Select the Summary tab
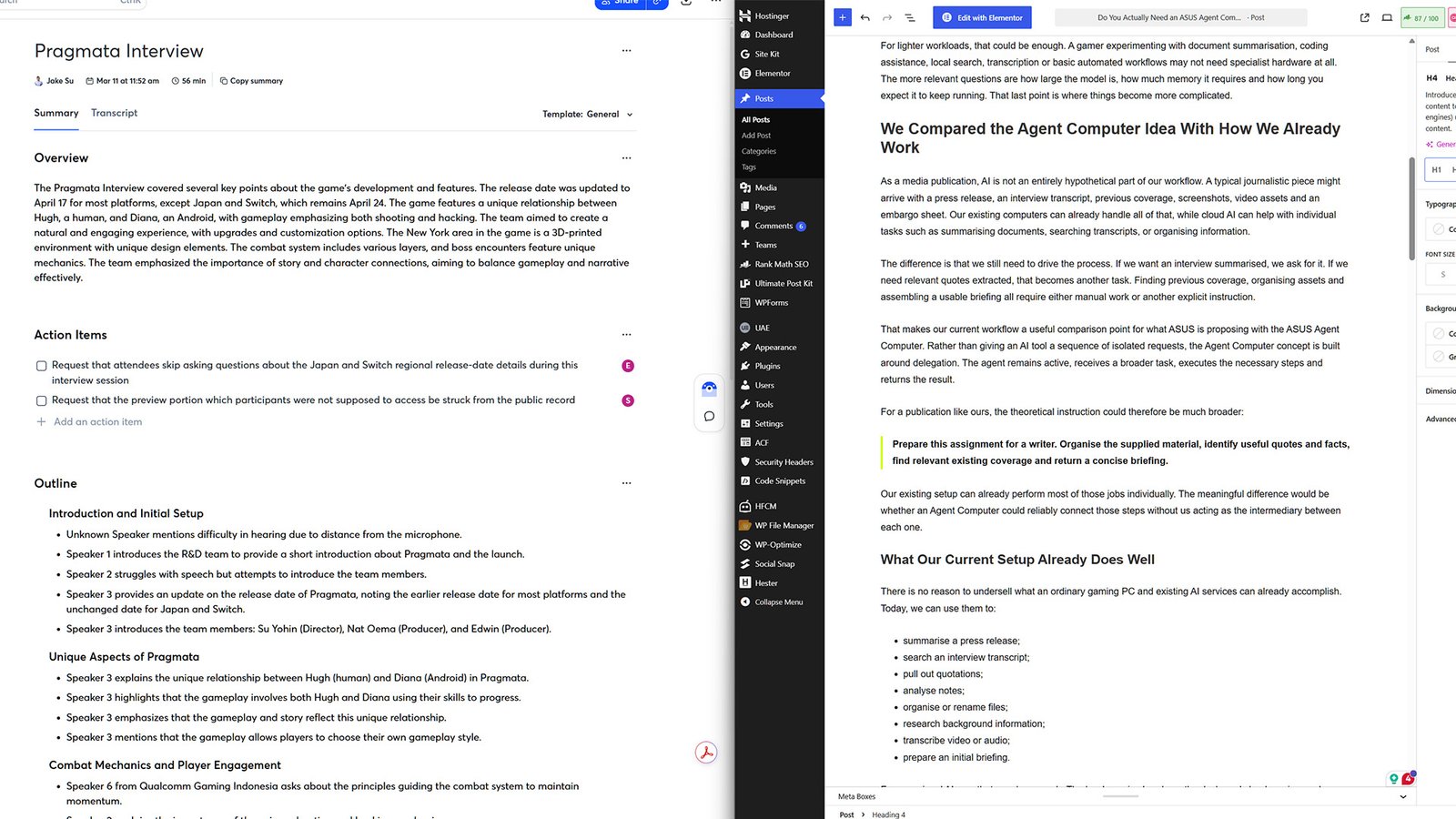The width and height of the screenshot is (1456, 819). [56, 113]
